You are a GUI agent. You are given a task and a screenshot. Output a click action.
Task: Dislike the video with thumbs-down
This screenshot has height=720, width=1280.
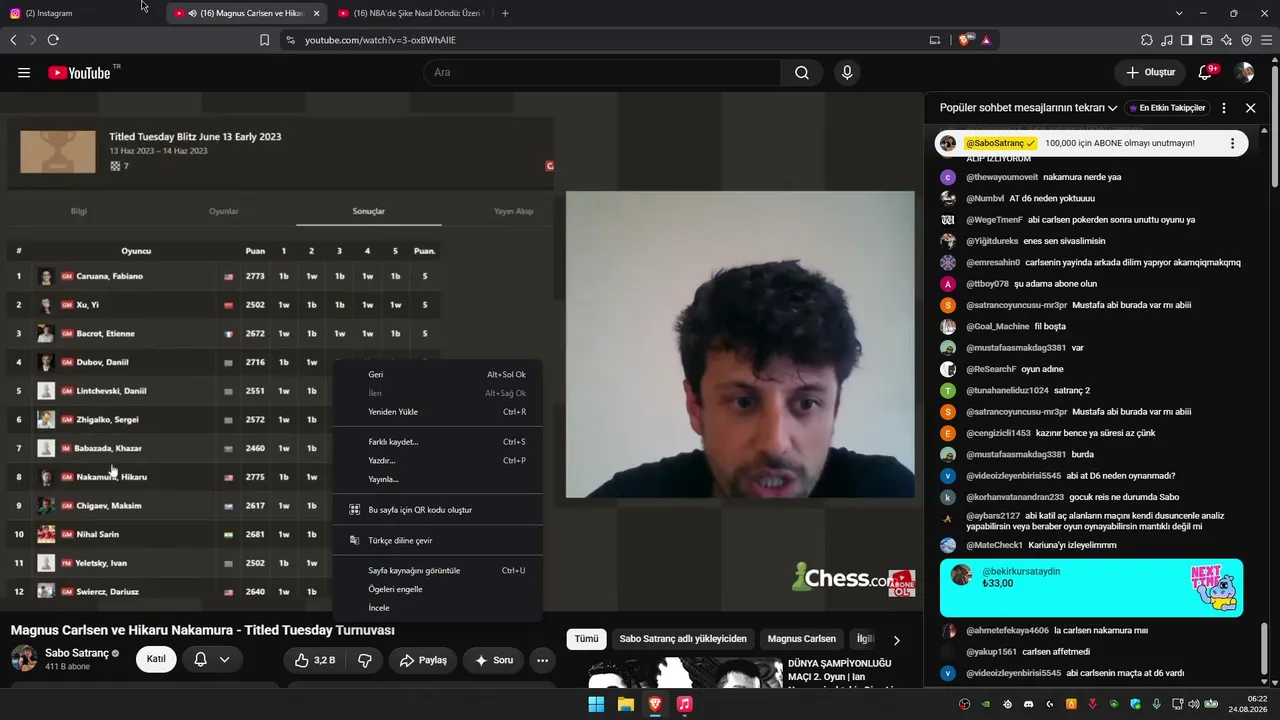point(365,660)
